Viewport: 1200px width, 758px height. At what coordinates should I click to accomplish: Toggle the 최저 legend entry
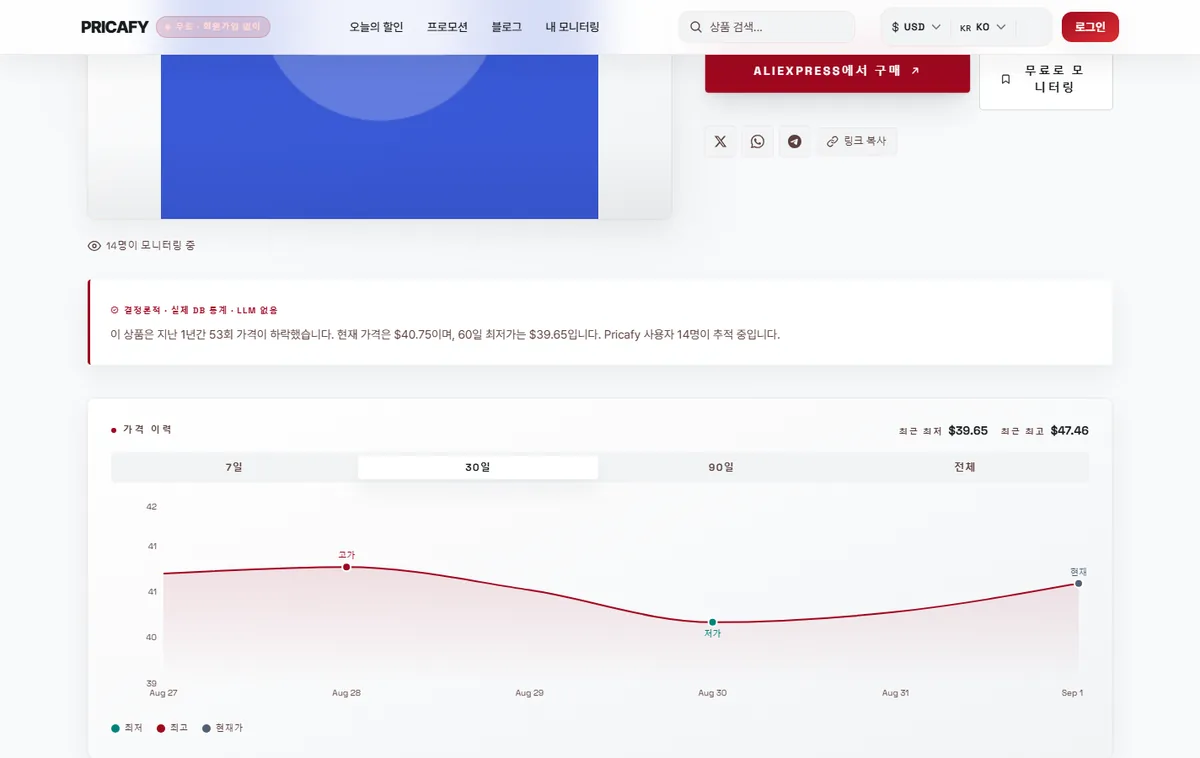(128, 728)
